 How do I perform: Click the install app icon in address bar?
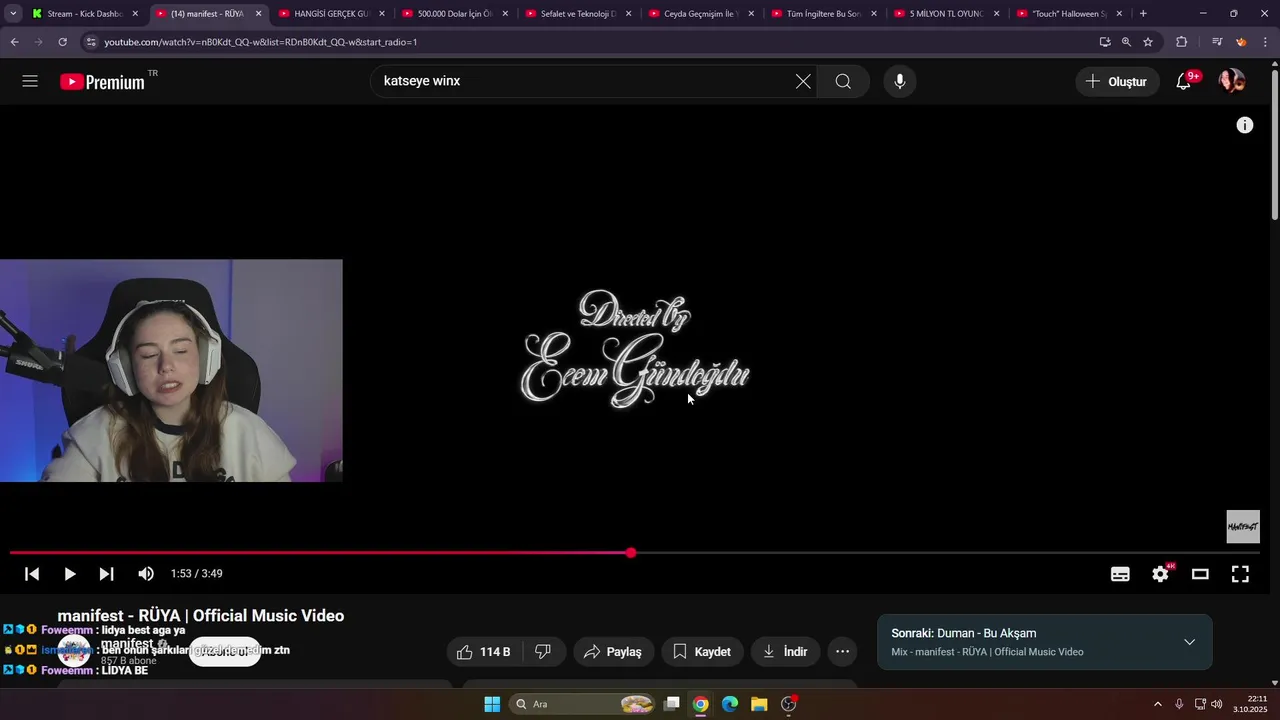click(1105, 42)
